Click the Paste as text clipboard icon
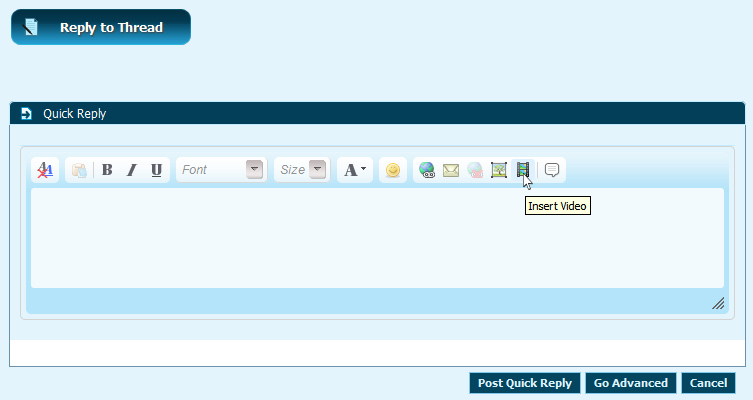Image resolution: width=753 pixels, height=400 pixels. tap(78, 170)
